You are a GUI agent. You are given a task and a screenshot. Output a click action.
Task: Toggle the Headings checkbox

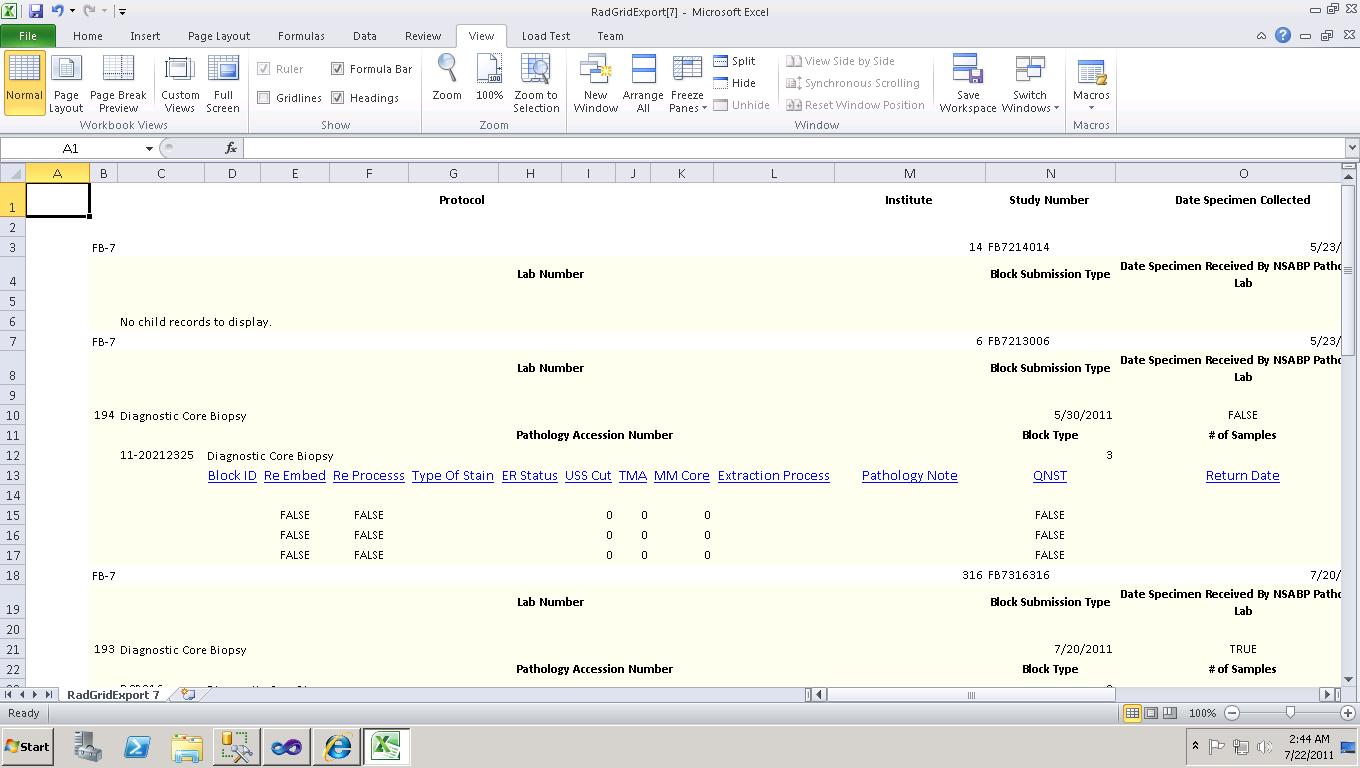tap(338, 98)
